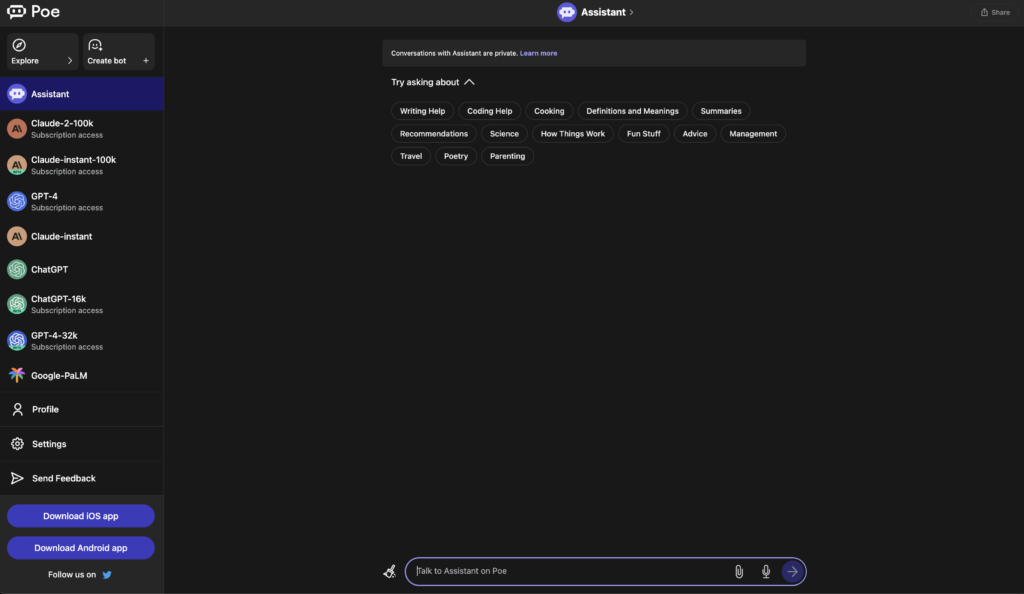Open Assistant details via header chevron
The height and width of the screenshot is (594, 1024).
click(x=632, y=12)
